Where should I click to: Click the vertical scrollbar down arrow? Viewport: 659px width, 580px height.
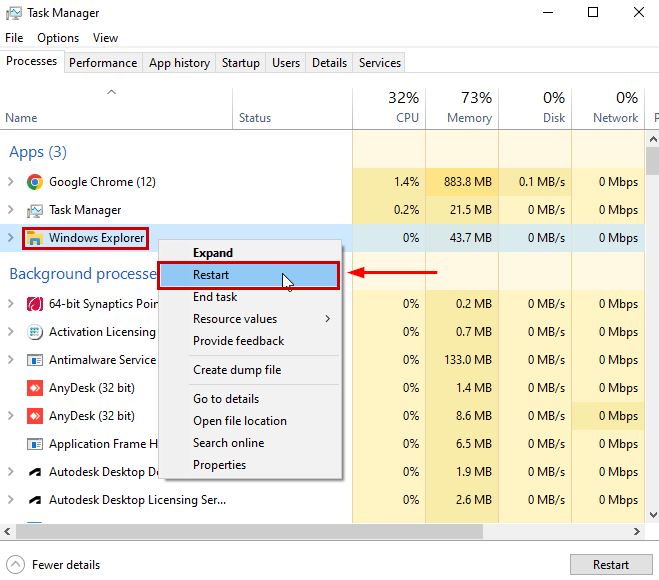653,515
